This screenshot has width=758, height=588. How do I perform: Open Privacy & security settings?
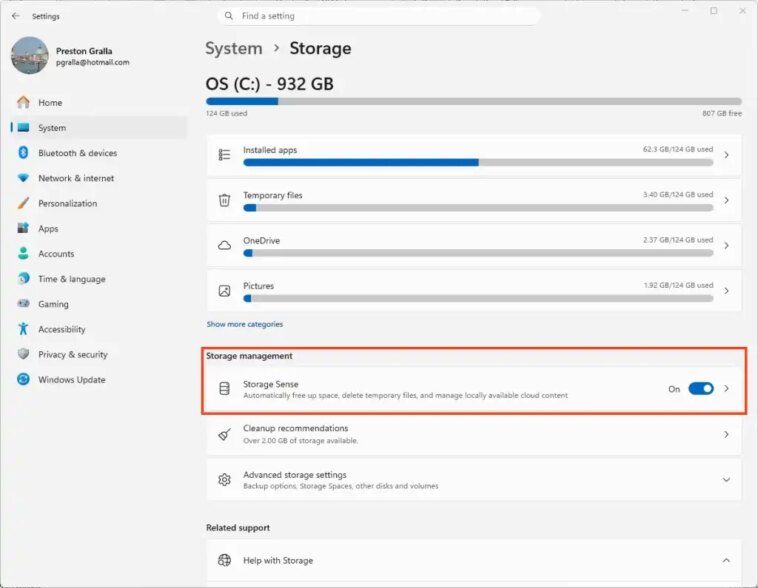(98, 354)
